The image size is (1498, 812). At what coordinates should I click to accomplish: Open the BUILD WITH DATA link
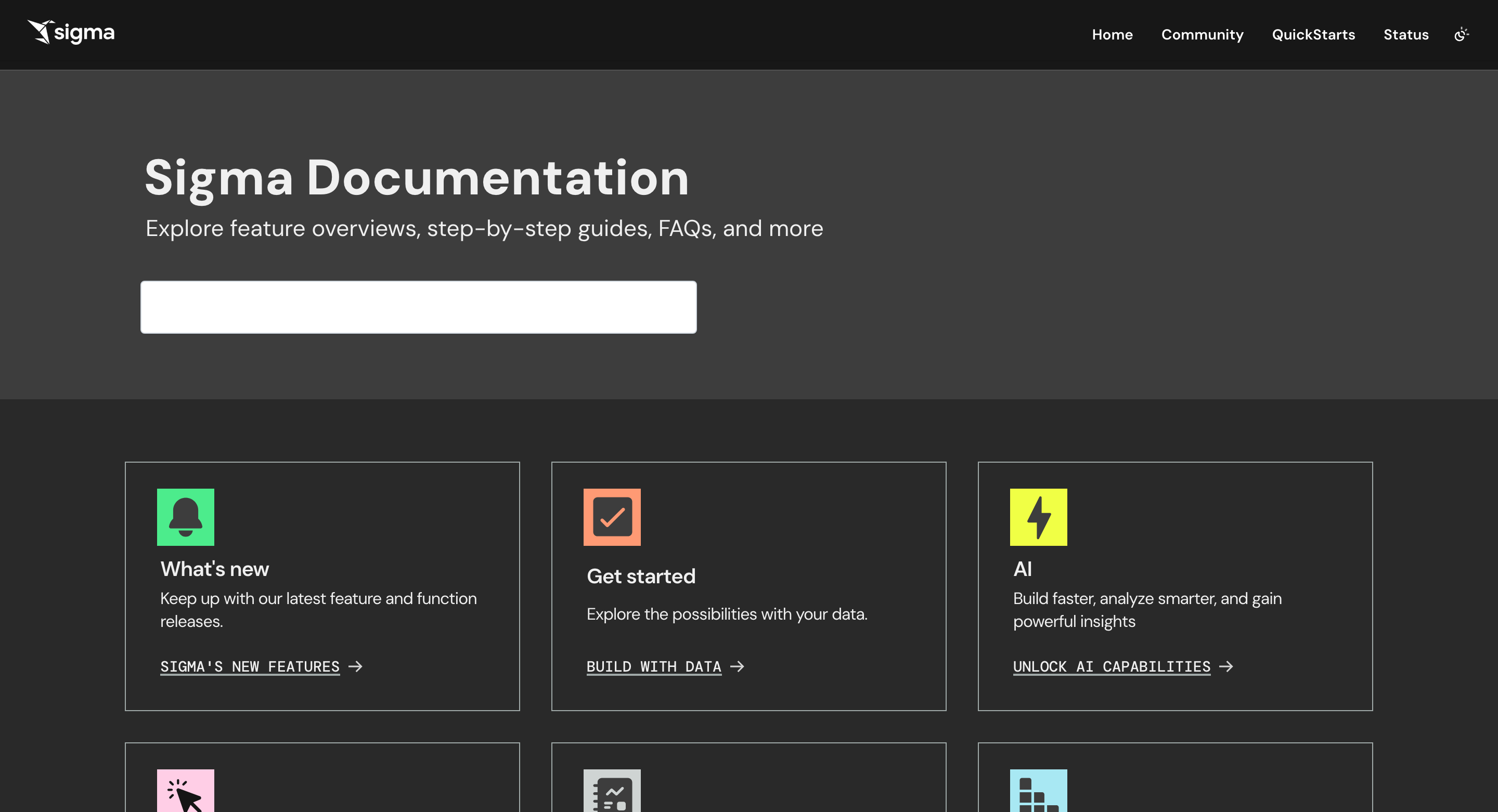click(654, 666)
